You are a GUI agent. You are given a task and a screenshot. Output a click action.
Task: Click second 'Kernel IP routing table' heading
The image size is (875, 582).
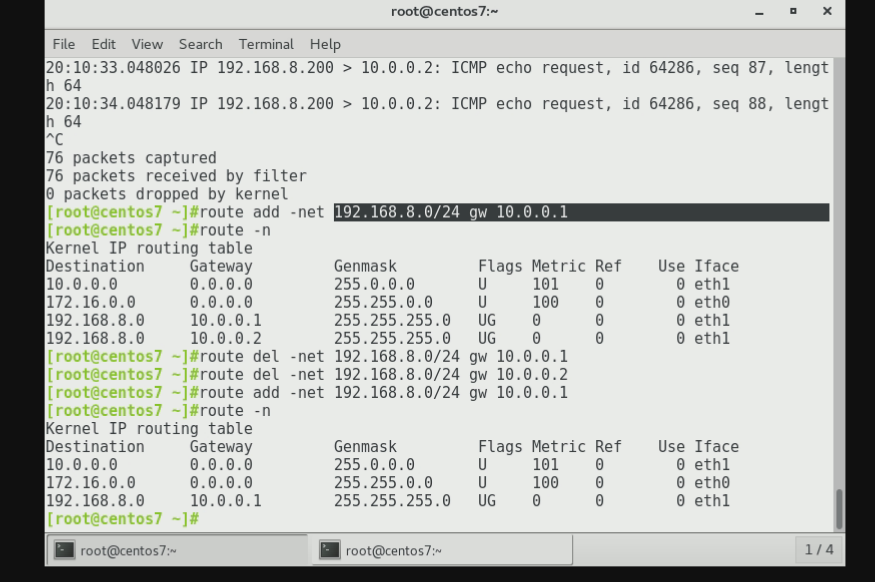click(149, 429)
